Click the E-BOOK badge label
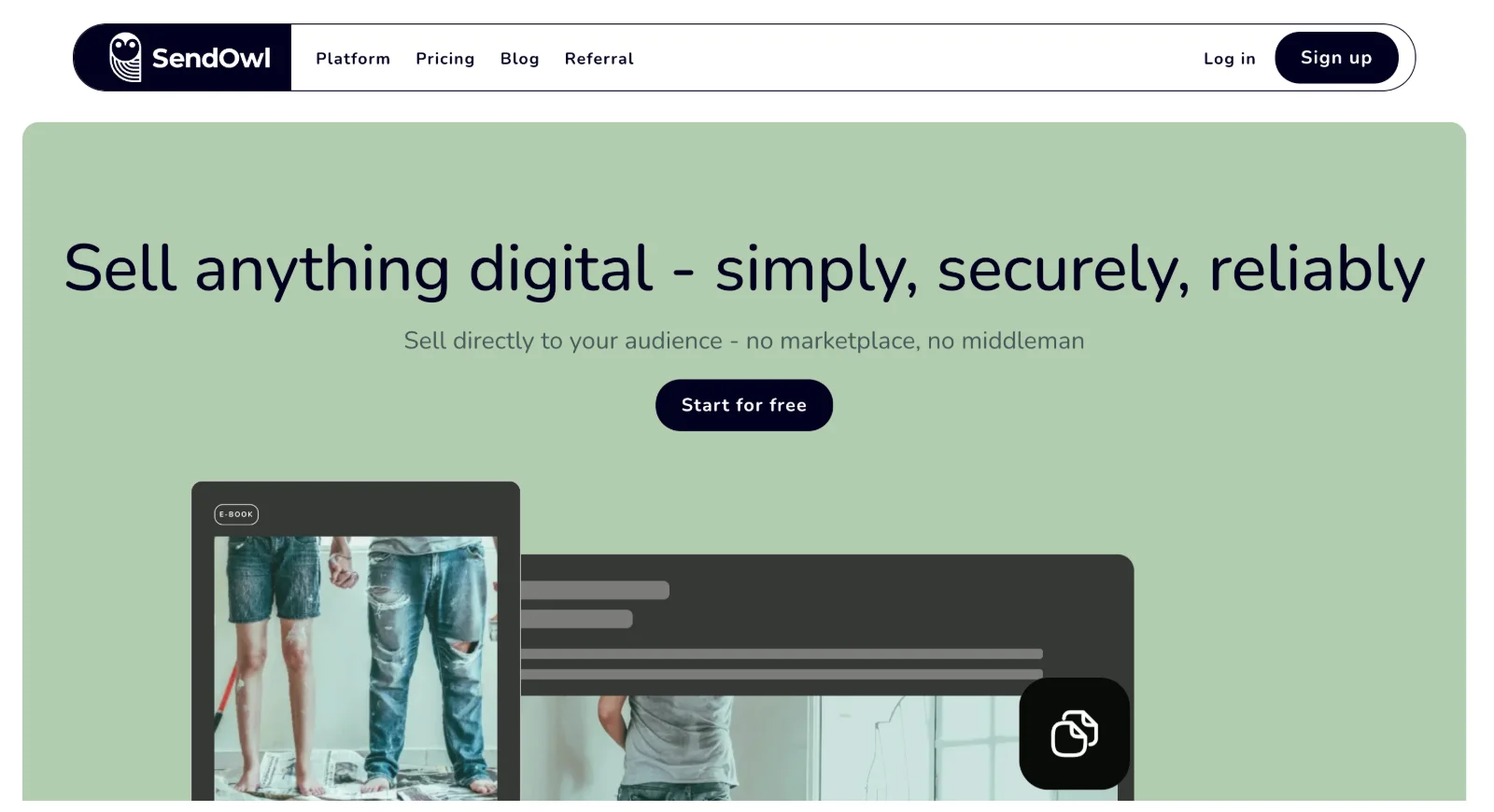The width and height of the screenshot is (1494, 812). pos(236,514)
